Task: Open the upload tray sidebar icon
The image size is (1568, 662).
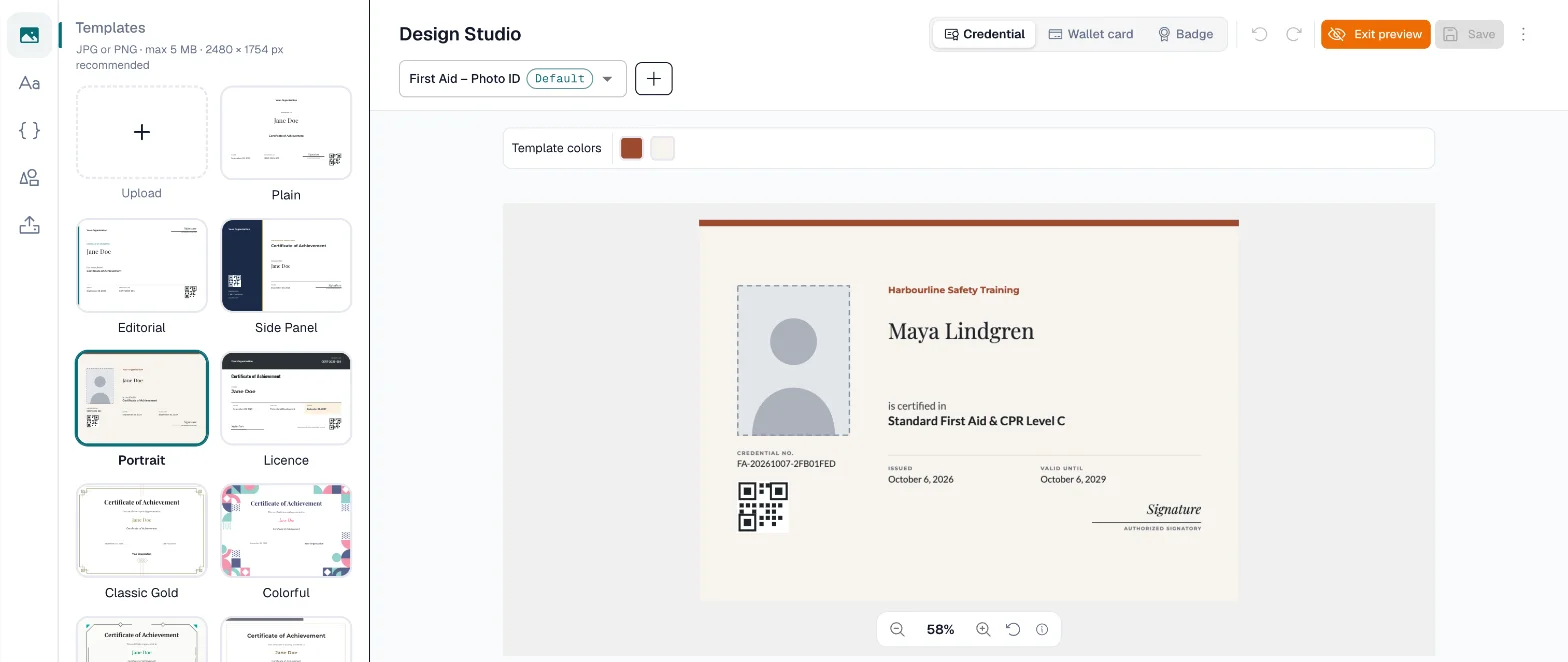Action: click(x=29, y=225)
